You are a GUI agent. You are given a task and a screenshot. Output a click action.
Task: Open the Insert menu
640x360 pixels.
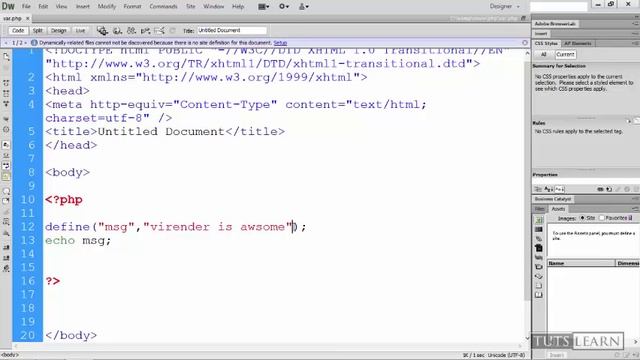(82, 7)
